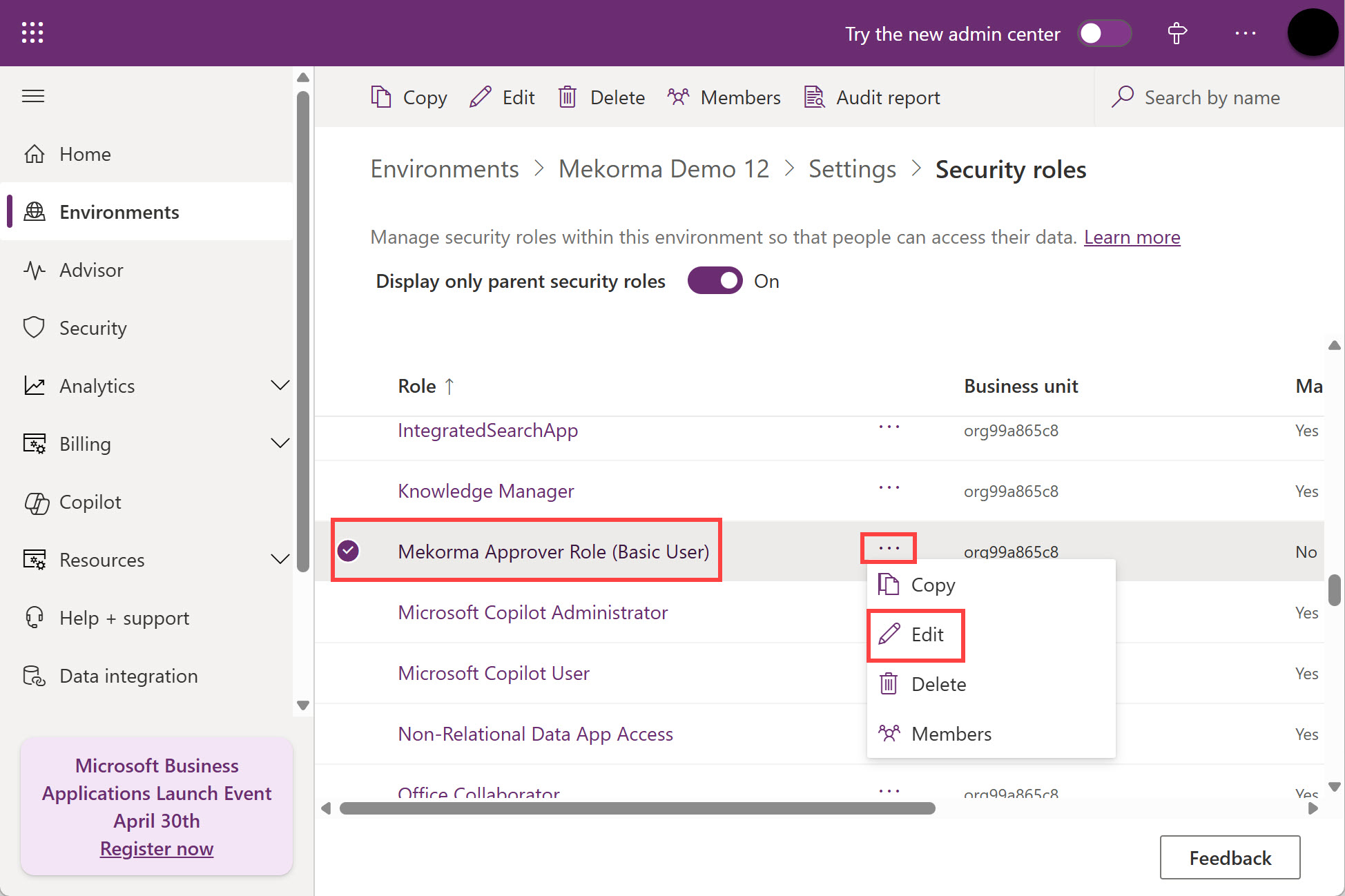Choose Members in the context menu
1345x896 pixels.
point(951,734)
